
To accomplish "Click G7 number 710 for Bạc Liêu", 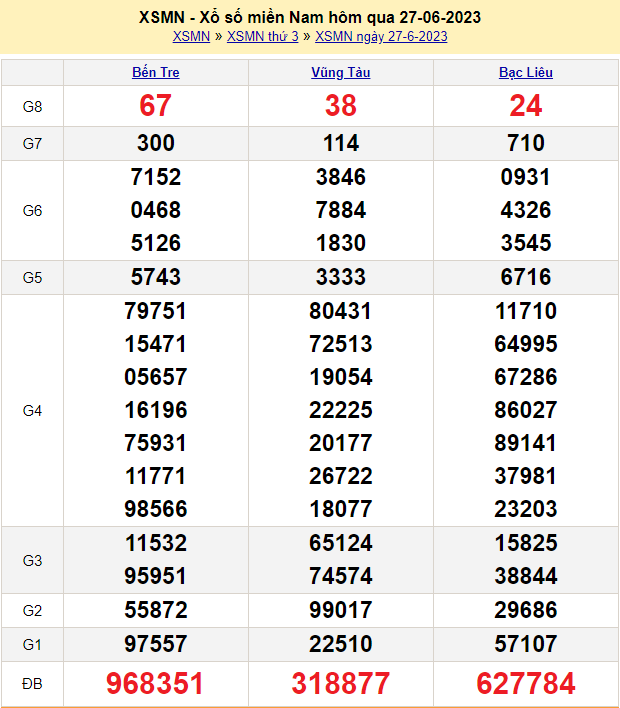I will (x=526, y=143).
